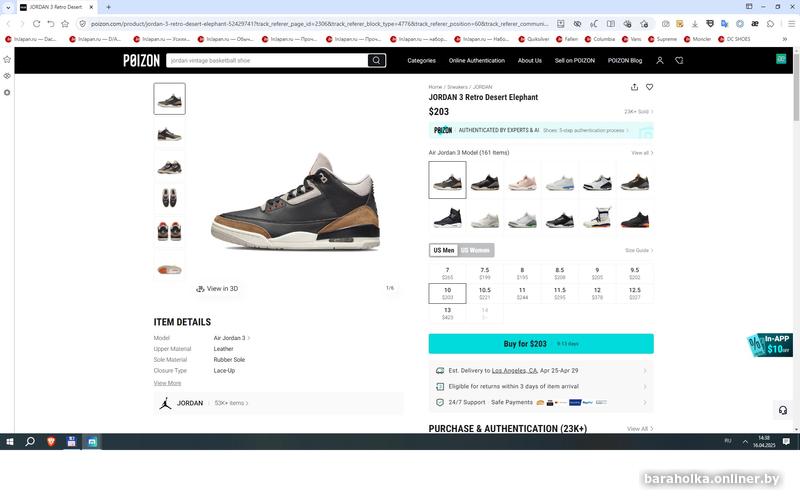The image size is (800, 500).
Task: Expand the 24/7 Support payments row
Action: click(541, 403)
